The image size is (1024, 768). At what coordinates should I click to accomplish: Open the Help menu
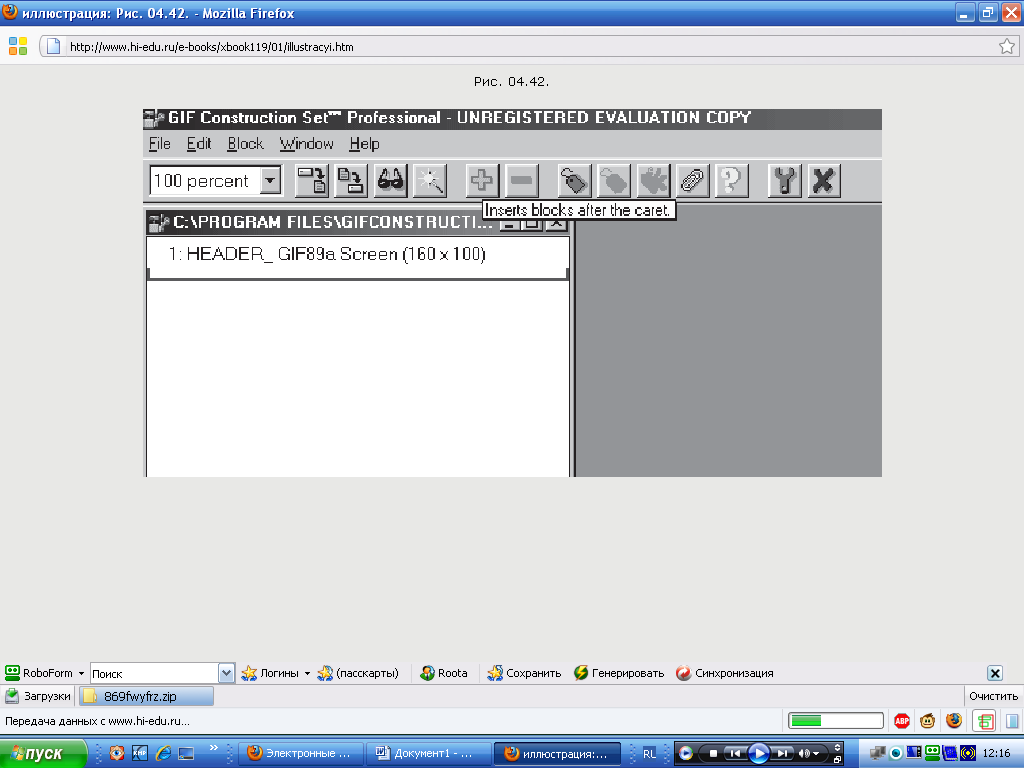click(364, 144)
